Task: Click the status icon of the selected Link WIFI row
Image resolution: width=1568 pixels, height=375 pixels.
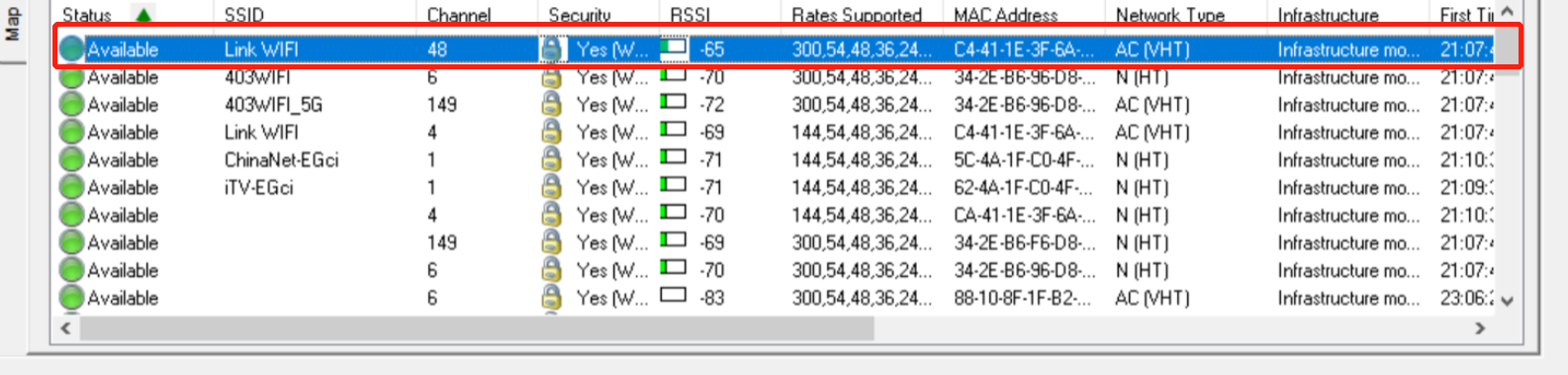Action: tap(71, 49)
